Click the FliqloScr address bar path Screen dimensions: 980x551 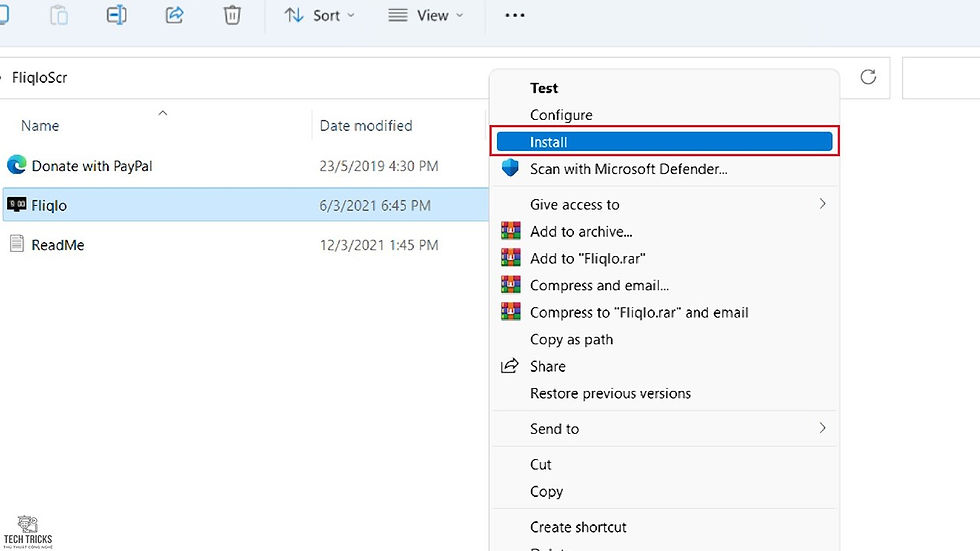pyautogui.click(x=39, y=77)
